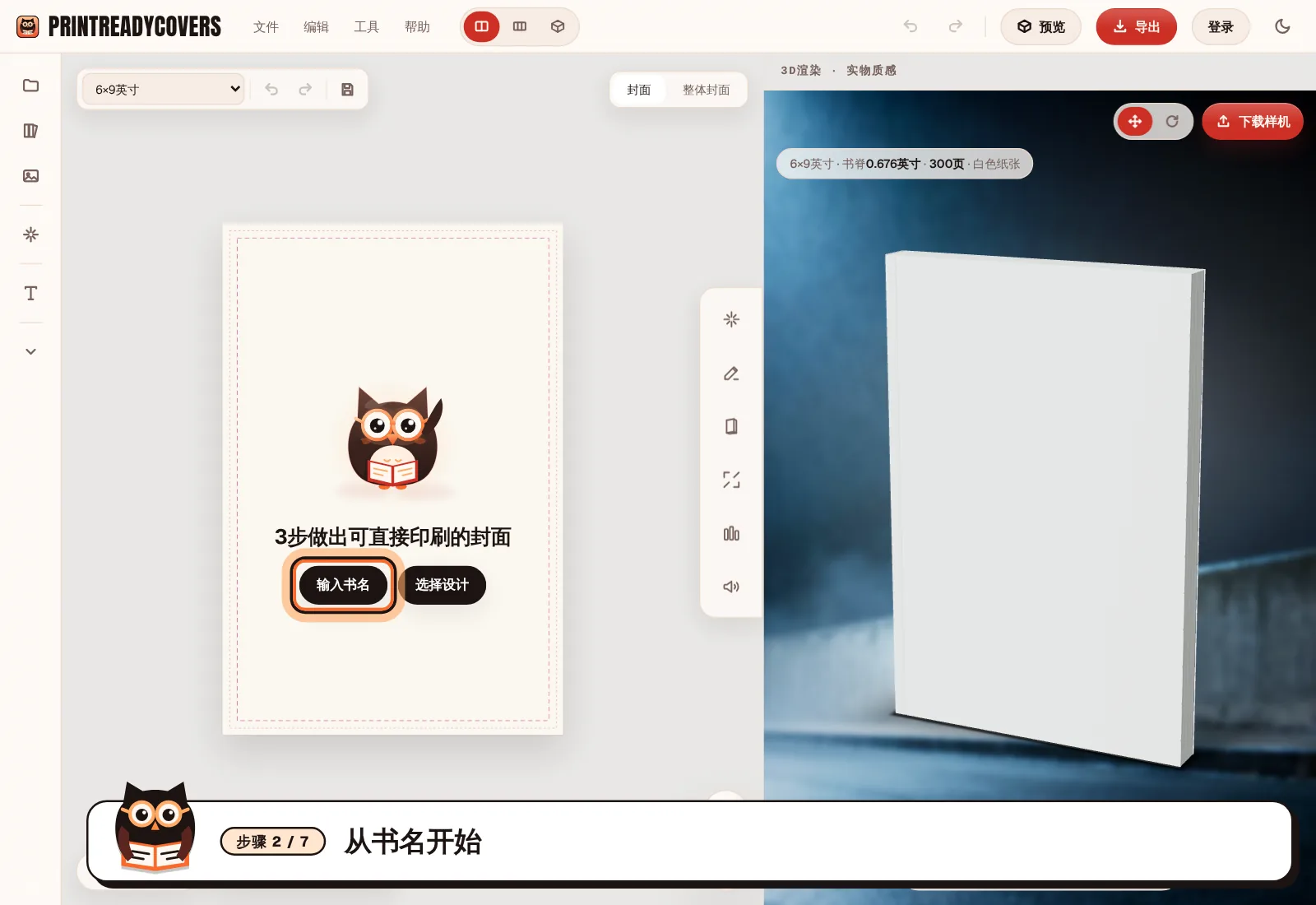Click the sparkle icon in left sidebar
Viewport: 1316px width, 905px height.
tap(30, 234)
